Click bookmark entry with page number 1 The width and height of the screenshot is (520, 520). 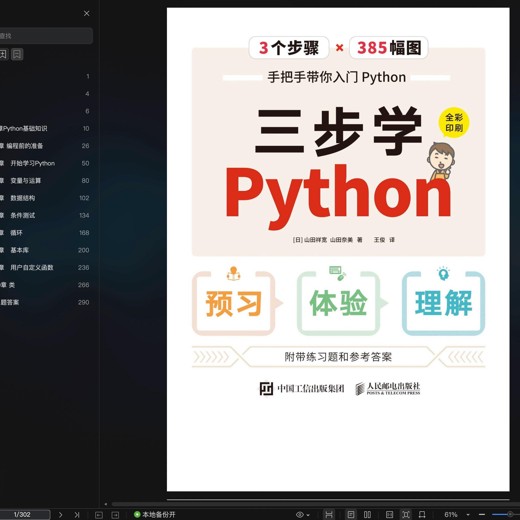pyautogui.click(x=45, y=76)
